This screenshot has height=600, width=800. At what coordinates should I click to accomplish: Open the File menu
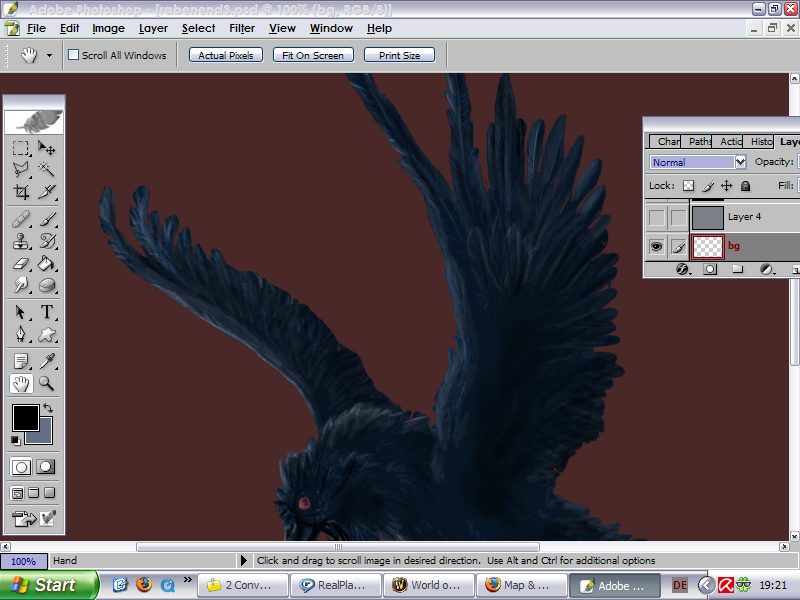36,29
